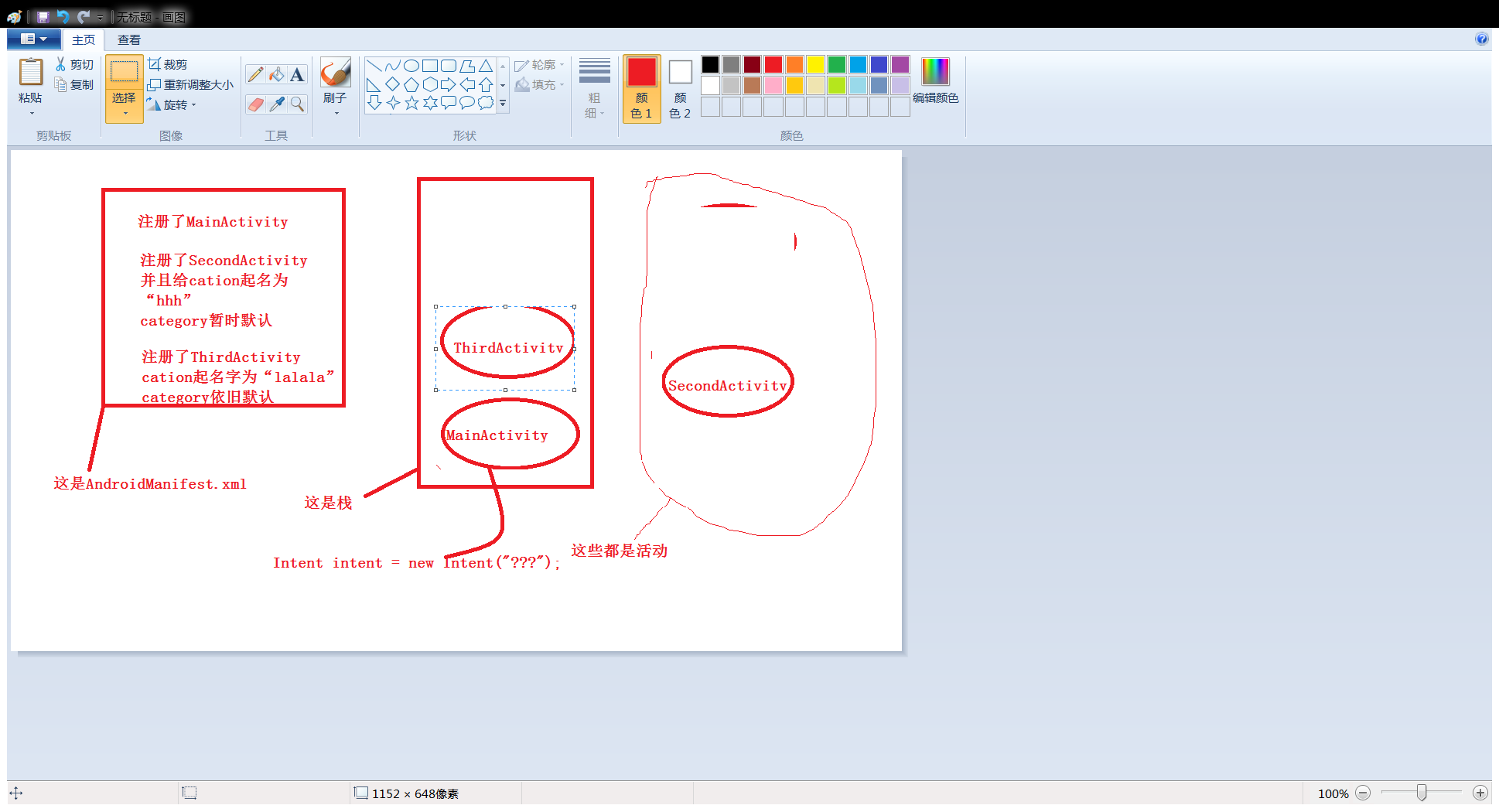The image size is (1499, 812).
Task: Activate 颜色 1 (Color 1) selector
Action: tap(641, 89)
